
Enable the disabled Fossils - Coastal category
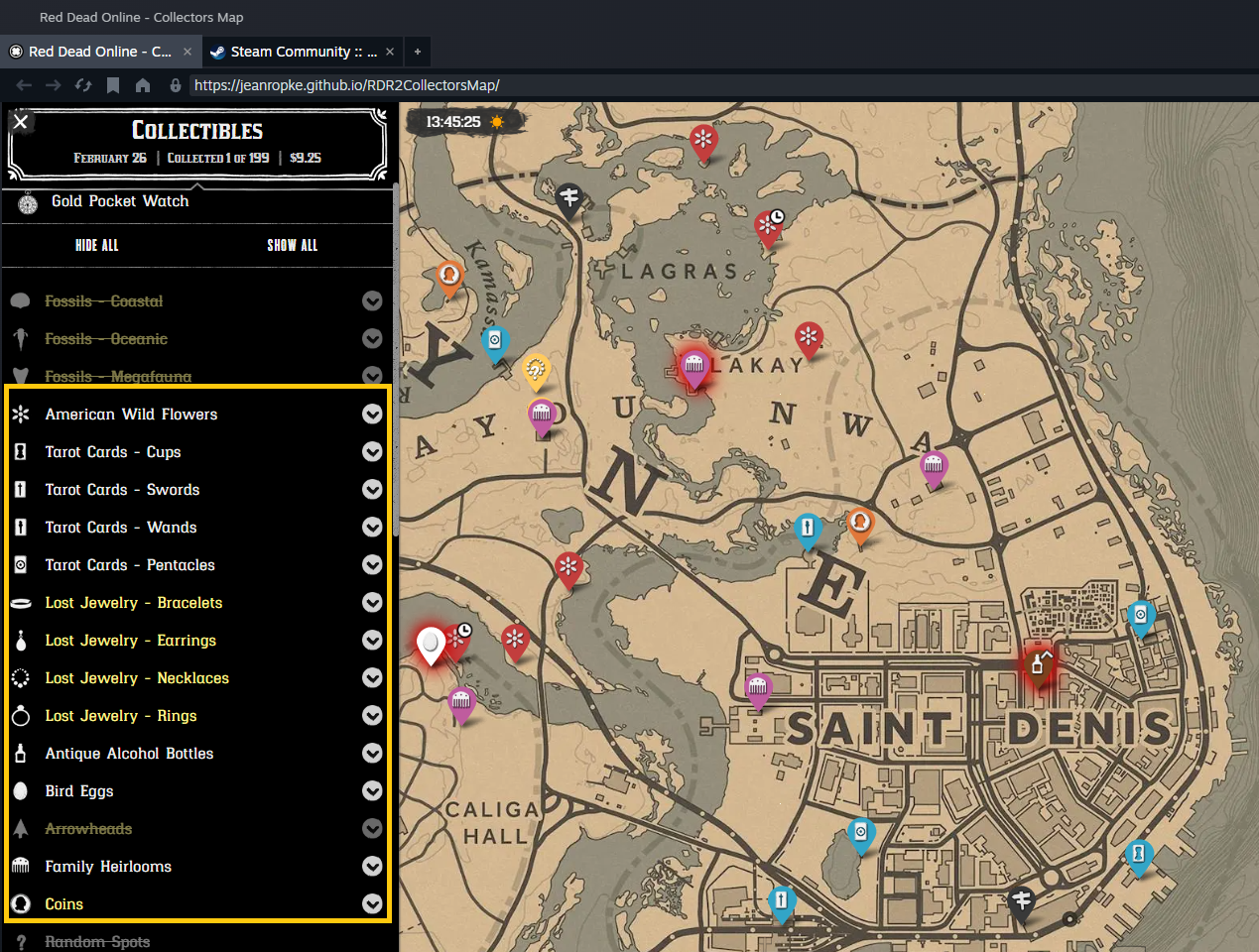coord(104,301)
